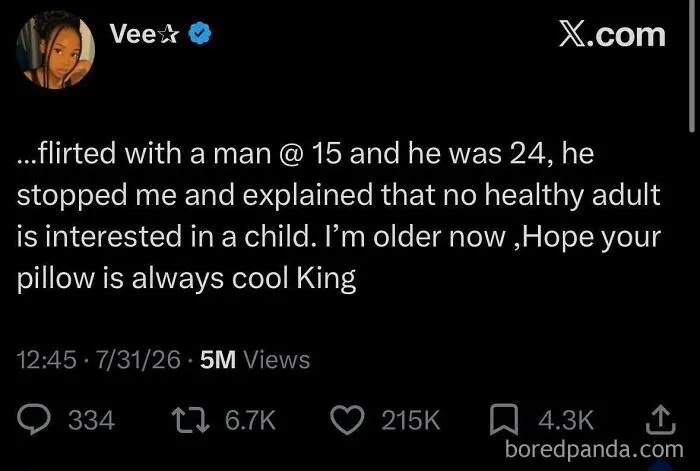Click the 334 replies count

click(x=91, y=421)
